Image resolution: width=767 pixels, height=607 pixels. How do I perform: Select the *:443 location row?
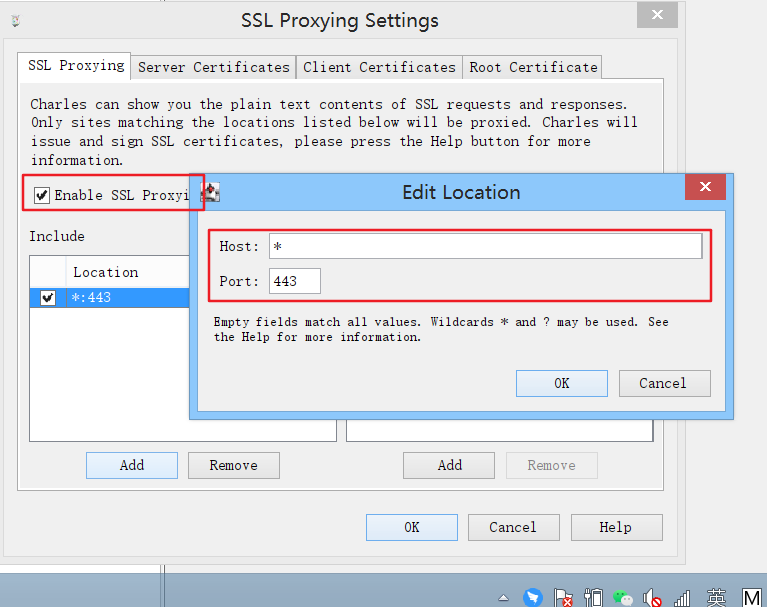coord(110,297)
